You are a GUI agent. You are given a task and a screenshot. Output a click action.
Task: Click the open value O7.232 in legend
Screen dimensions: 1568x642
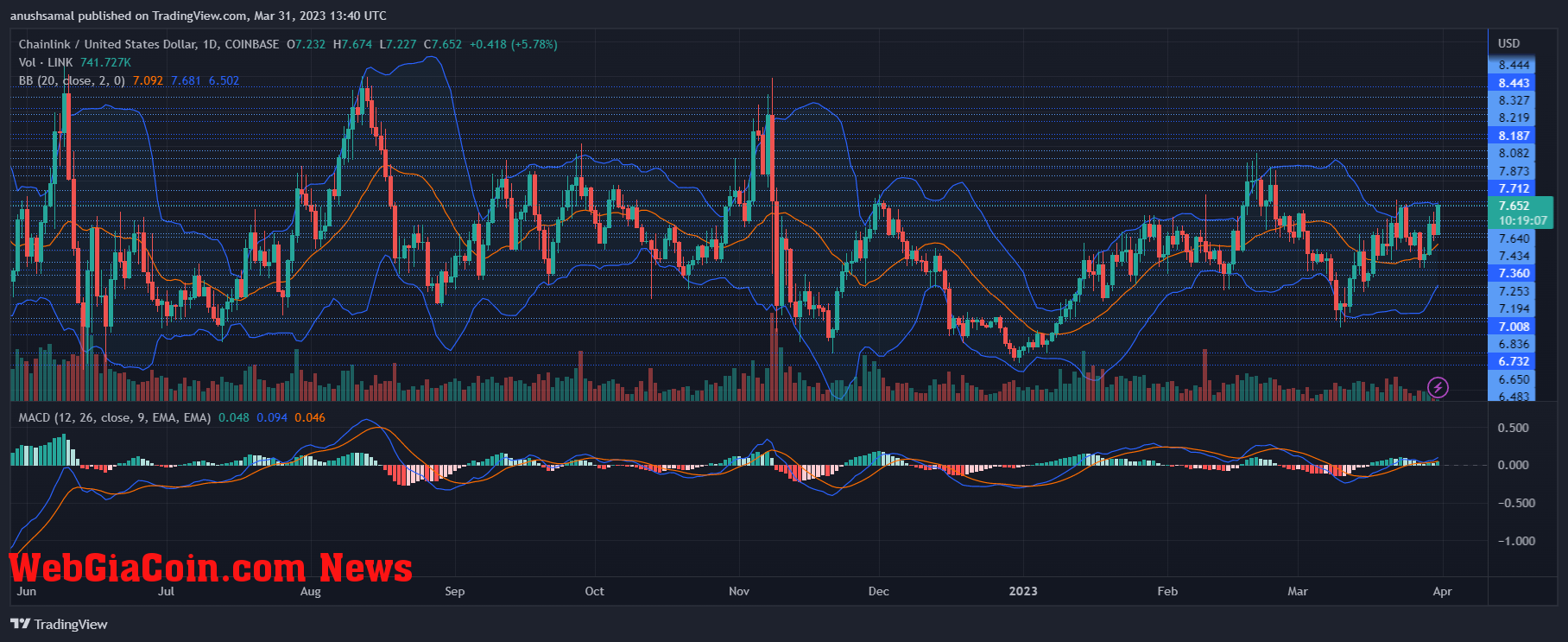coord(306,44)
